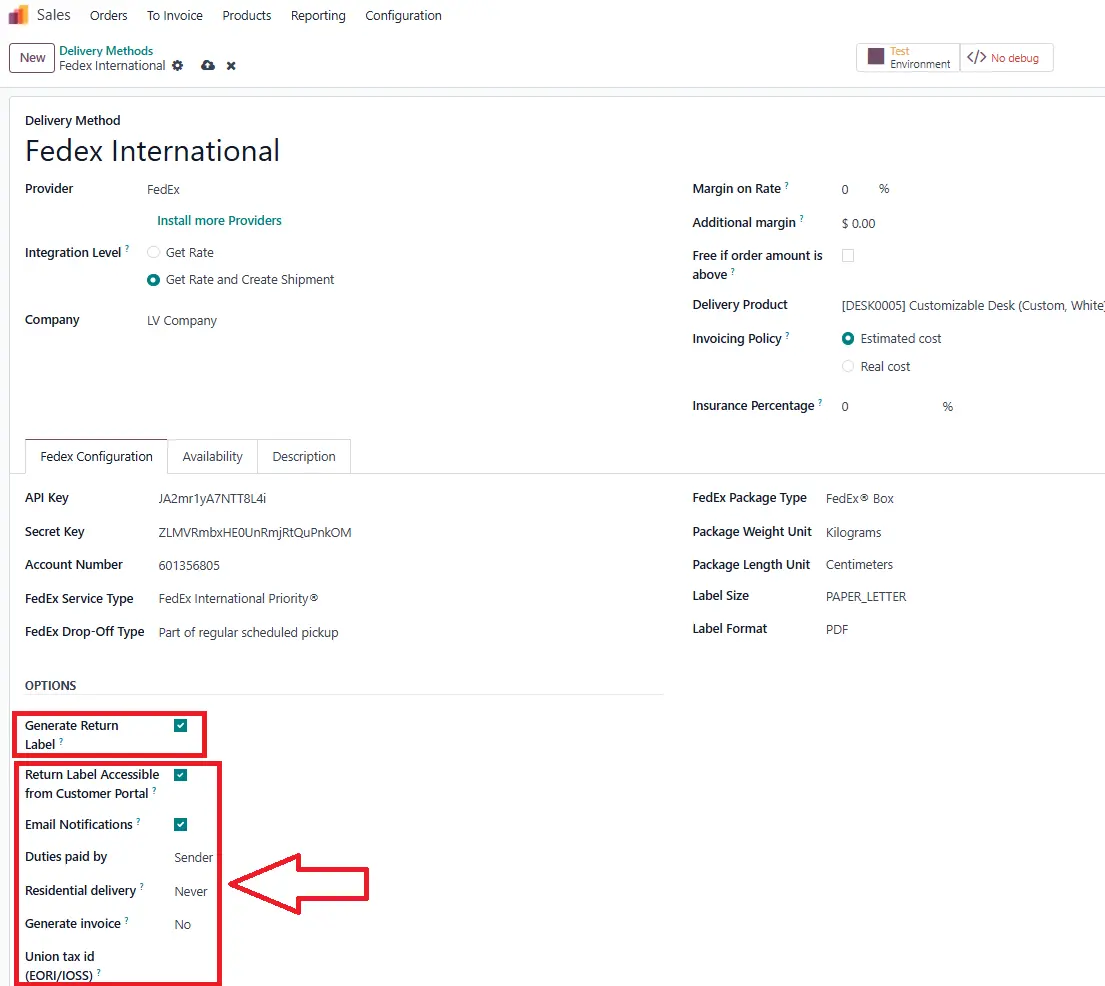Screen dimensions: 1105x986
Task: Save record with the cloud upload icon
Action: click(208, 66)
